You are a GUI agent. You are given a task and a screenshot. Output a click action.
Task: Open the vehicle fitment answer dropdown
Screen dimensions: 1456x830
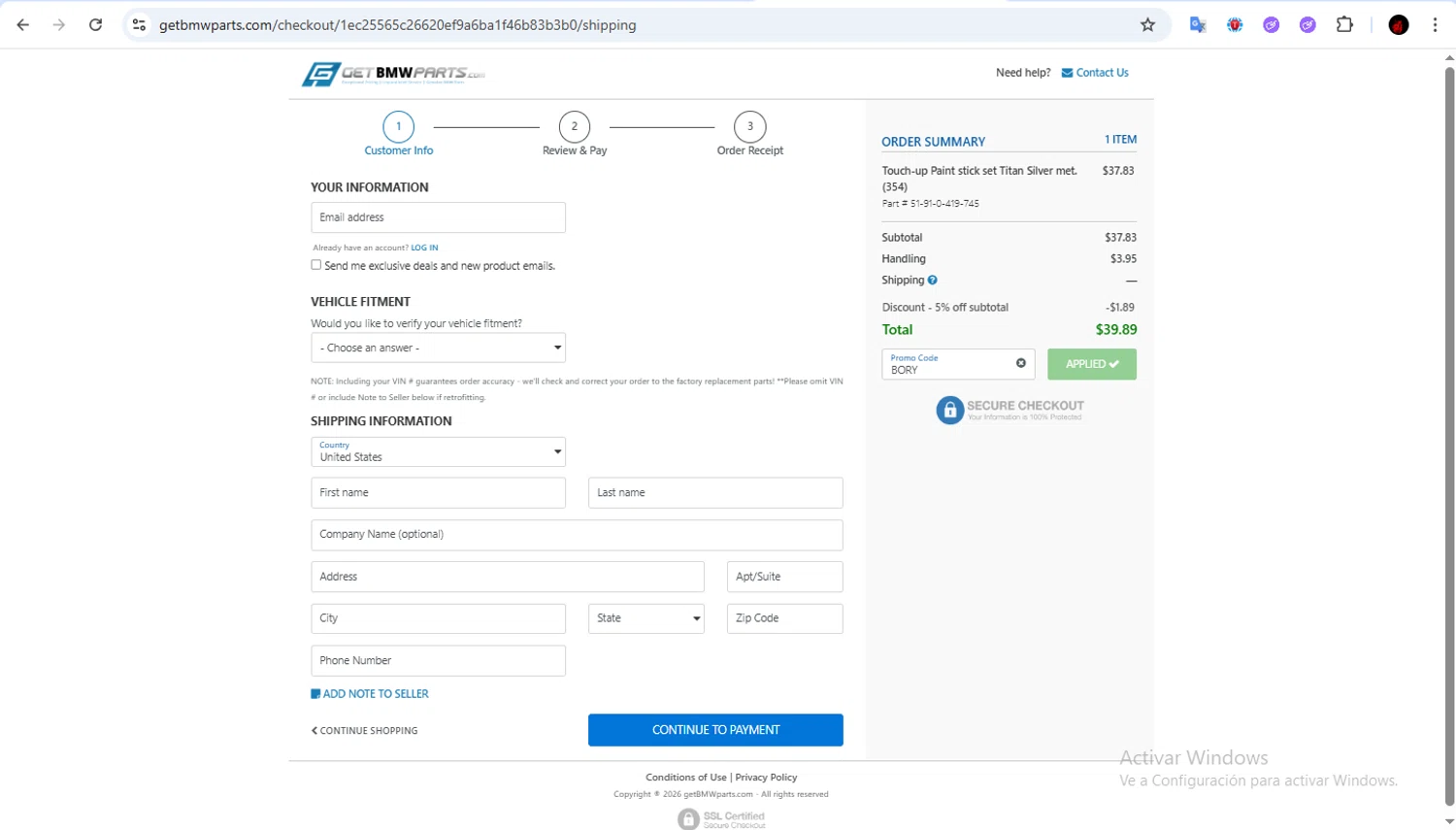[438, 348]
